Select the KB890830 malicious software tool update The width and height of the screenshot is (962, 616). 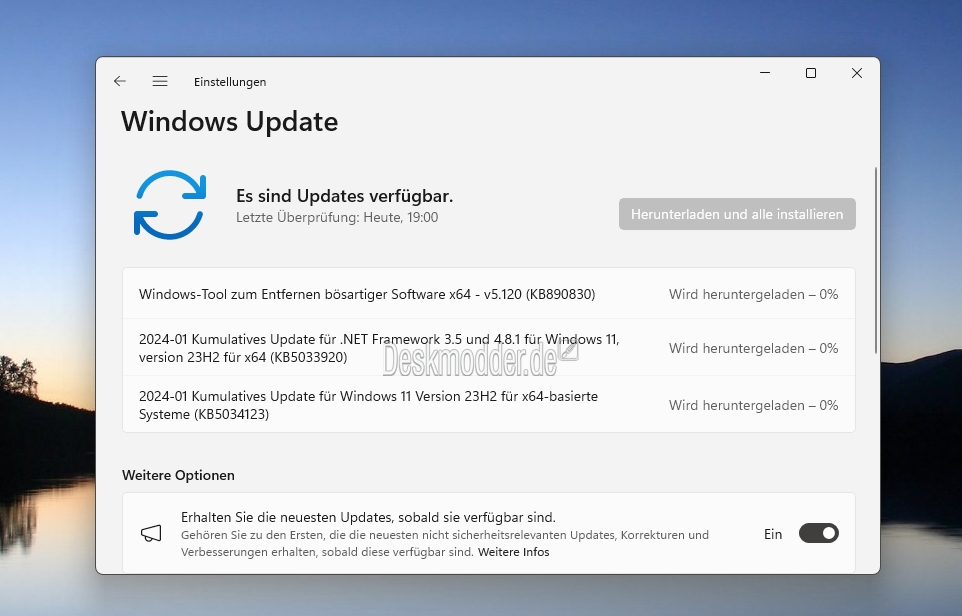[x=488, y=294]
